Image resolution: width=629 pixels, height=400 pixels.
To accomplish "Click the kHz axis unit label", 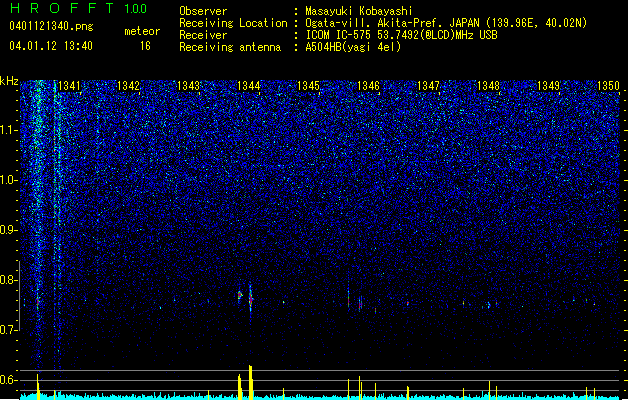I will [9, 81].
